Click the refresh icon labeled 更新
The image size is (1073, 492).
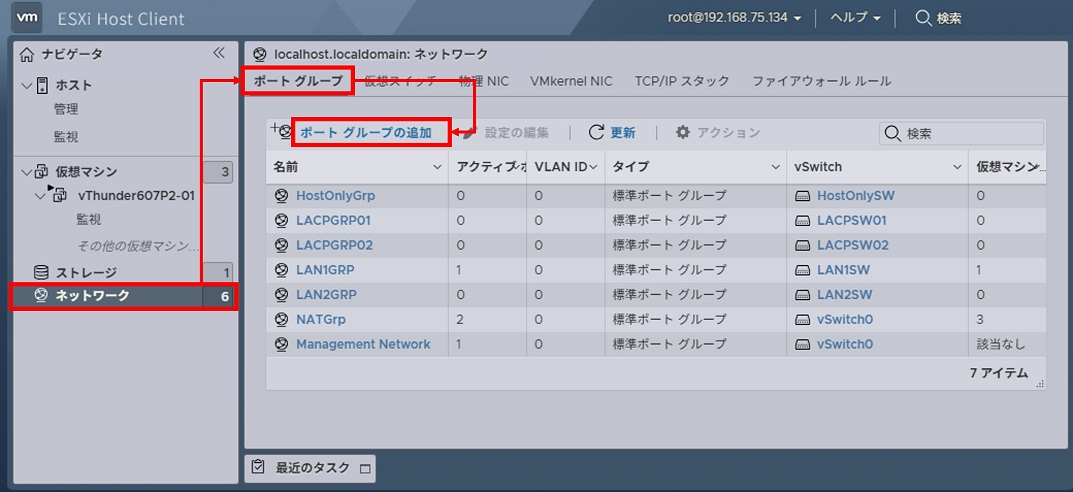pos(597,133)
